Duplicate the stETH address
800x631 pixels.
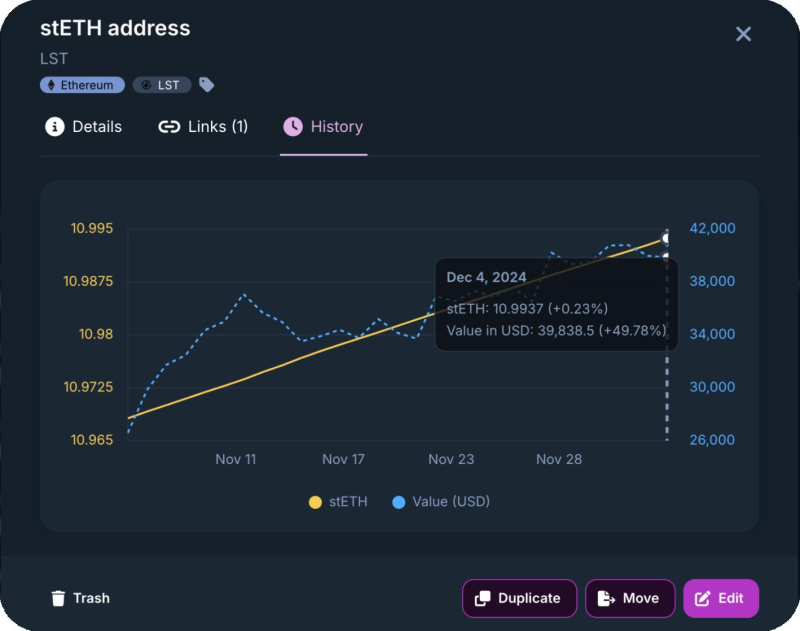click(519, 598)
